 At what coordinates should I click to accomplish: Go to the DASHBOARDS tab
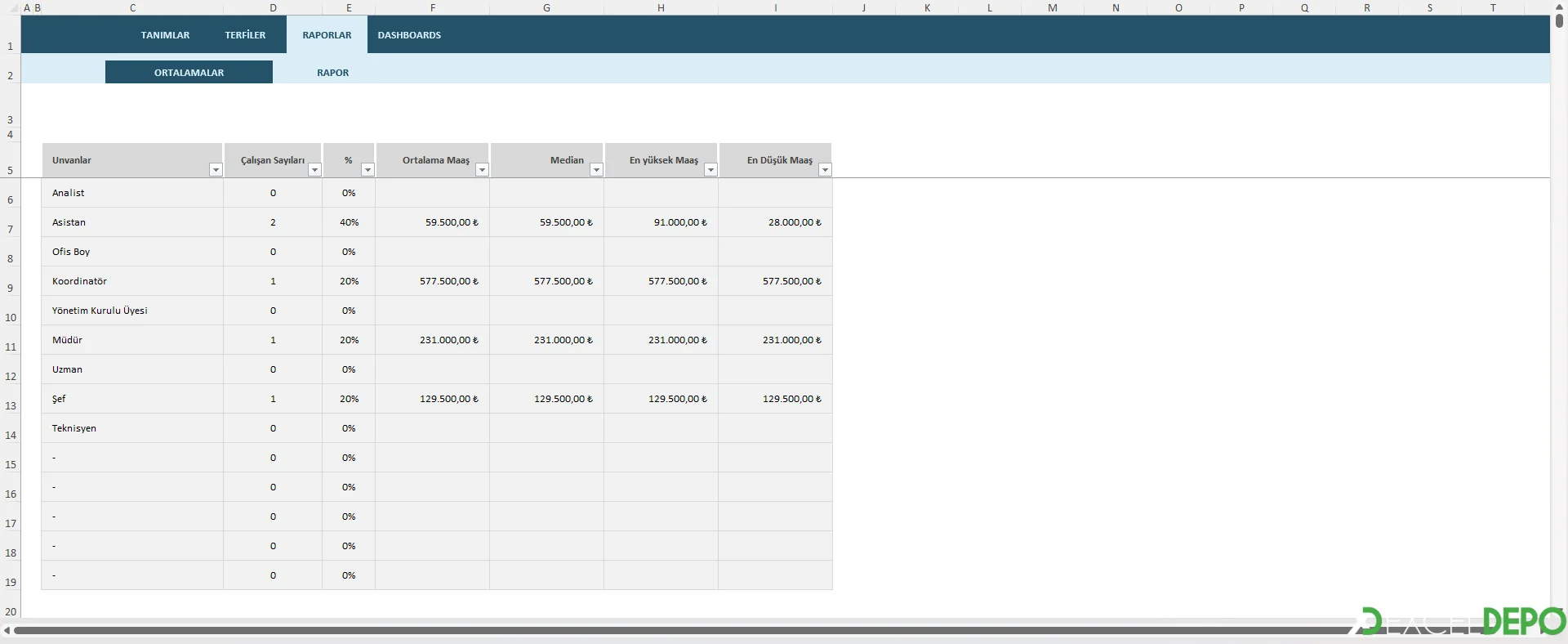pyautogui.click(x=409, y=35)
